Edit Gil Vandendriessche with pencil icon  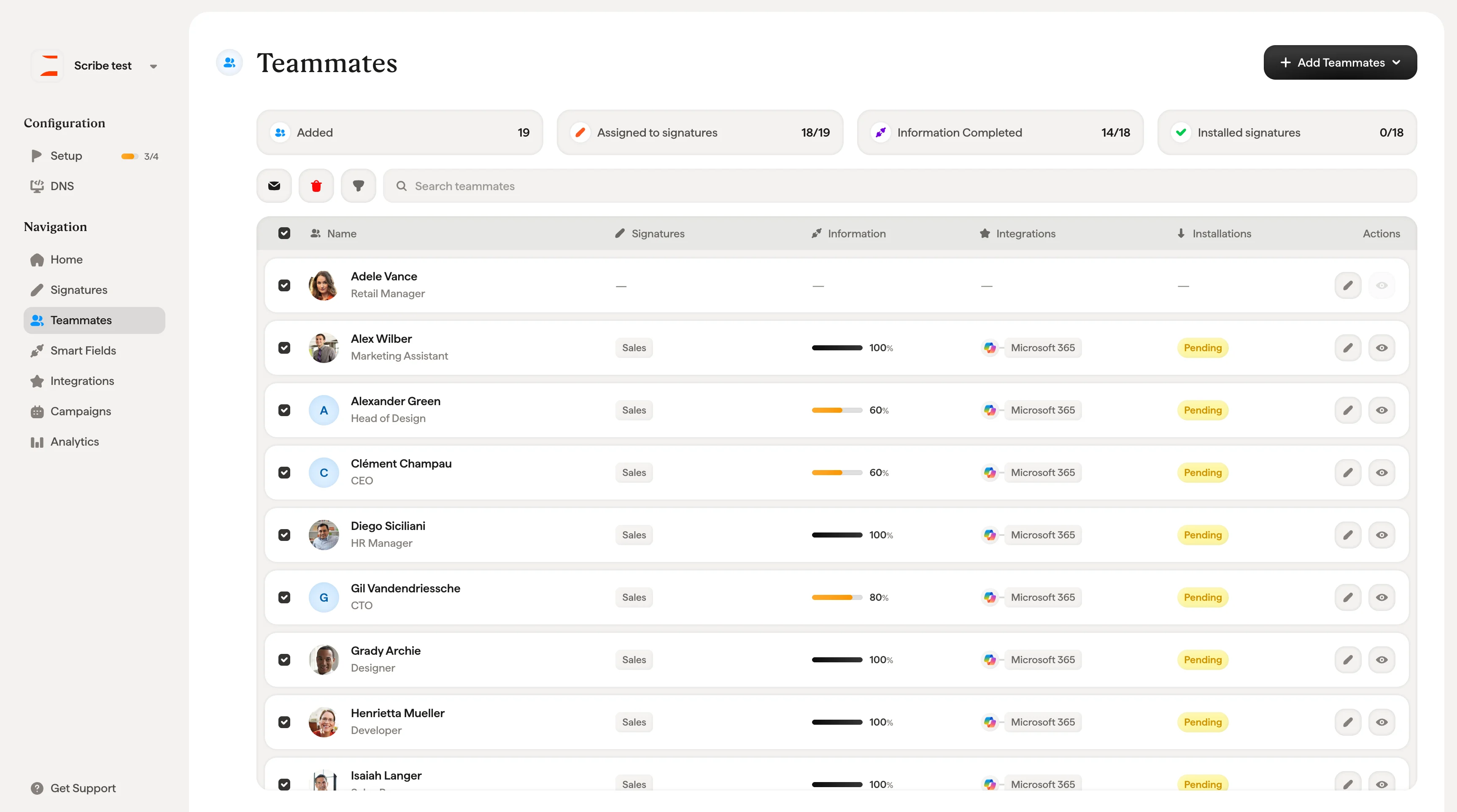(1348, 597)
